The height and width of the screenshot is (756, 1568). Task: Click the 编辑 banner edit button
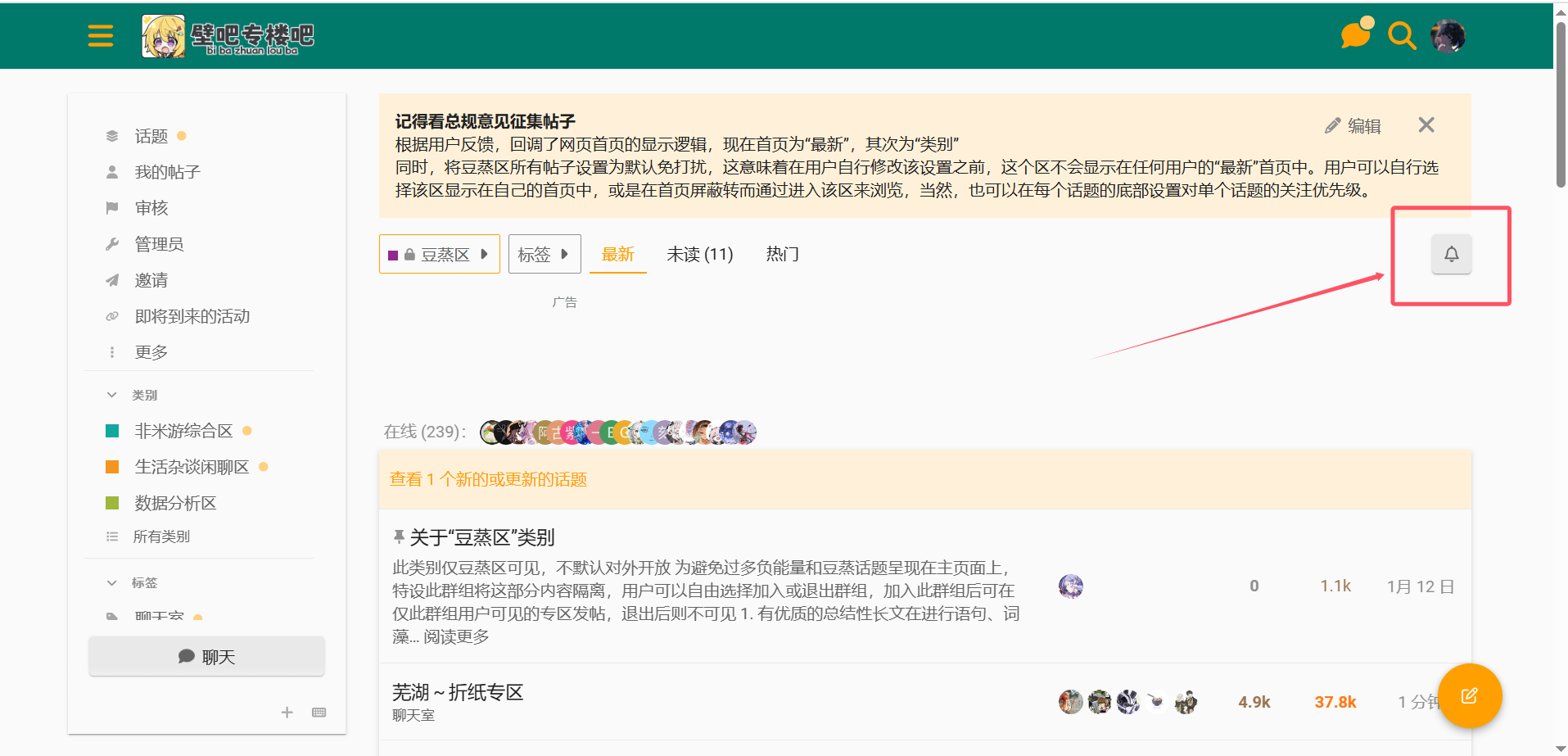[1353, 125]
